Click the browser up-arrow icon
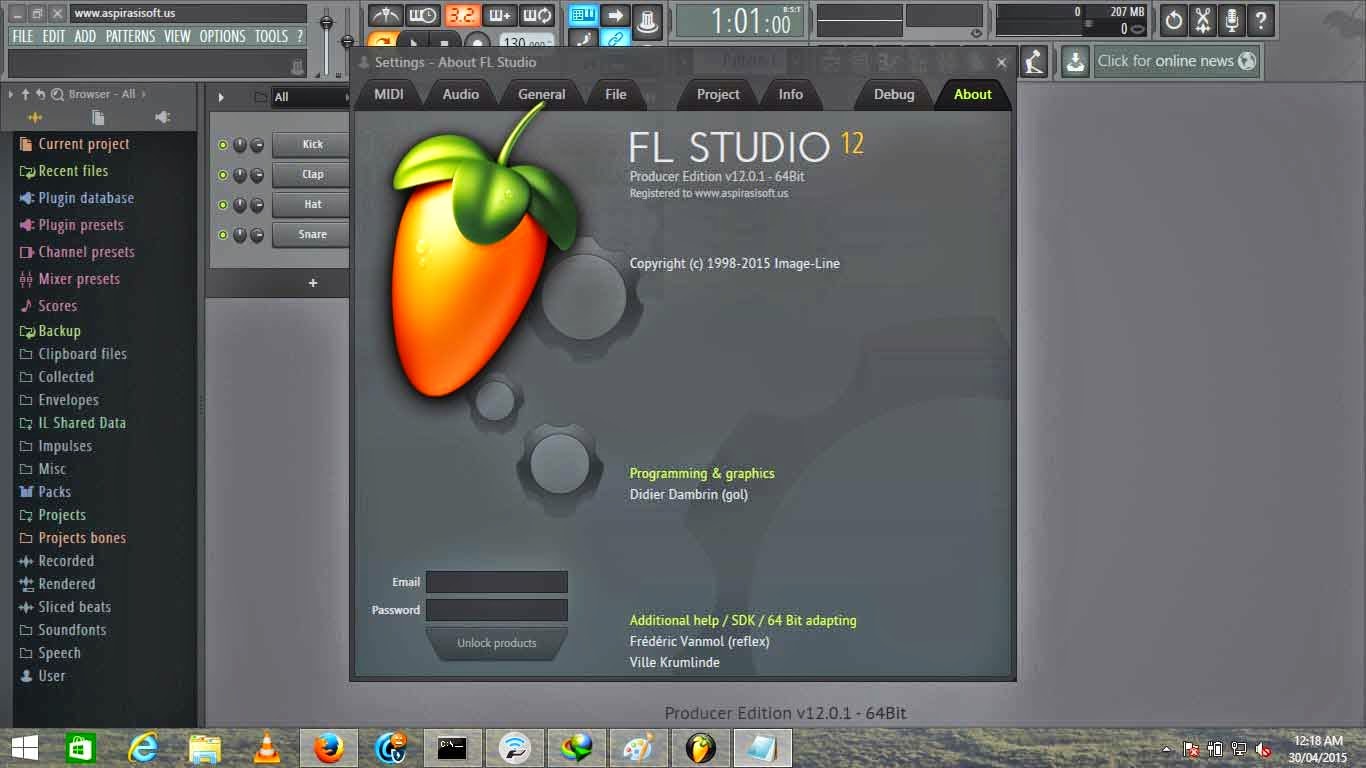1366x768 pixels. [26, 94]
